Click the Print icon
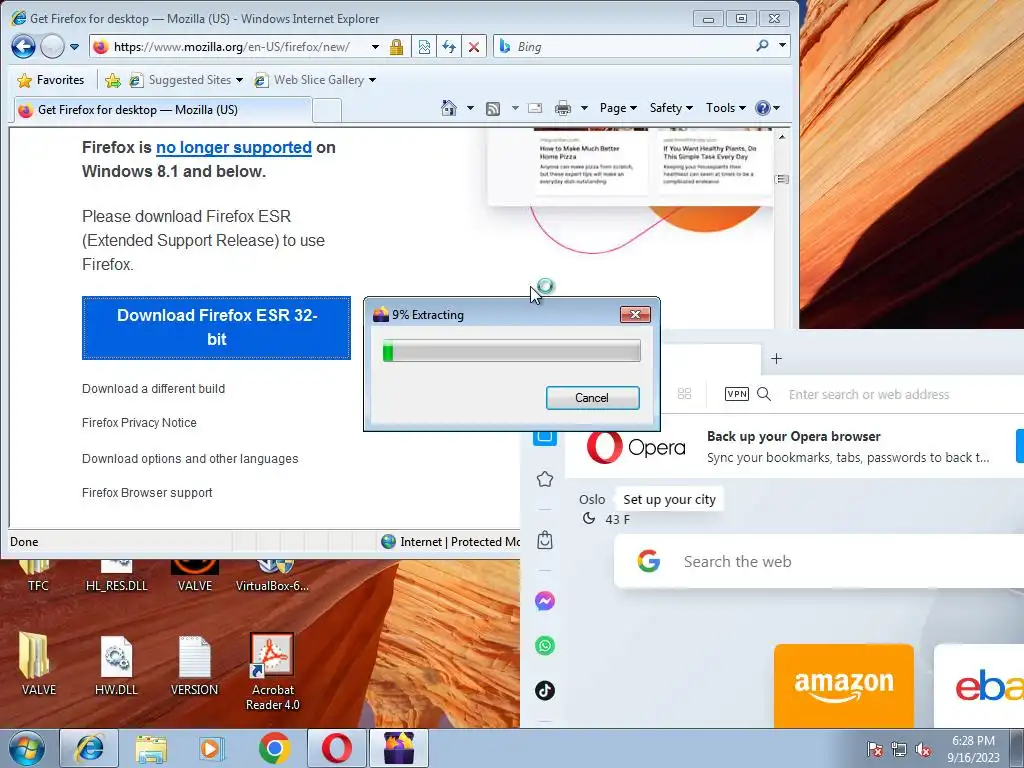 tap(562, 108)
